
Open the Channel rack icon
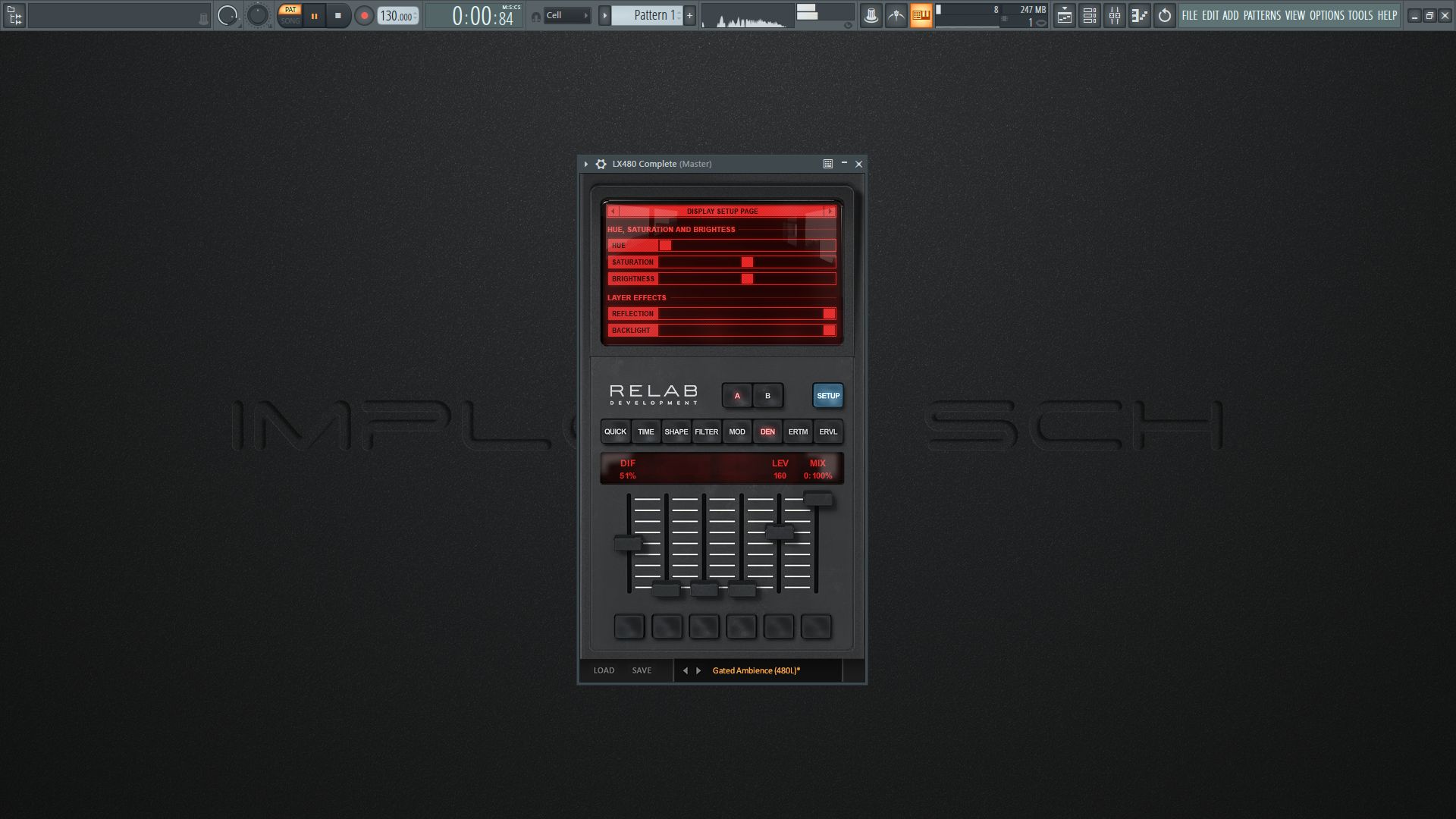point(1089,15)
